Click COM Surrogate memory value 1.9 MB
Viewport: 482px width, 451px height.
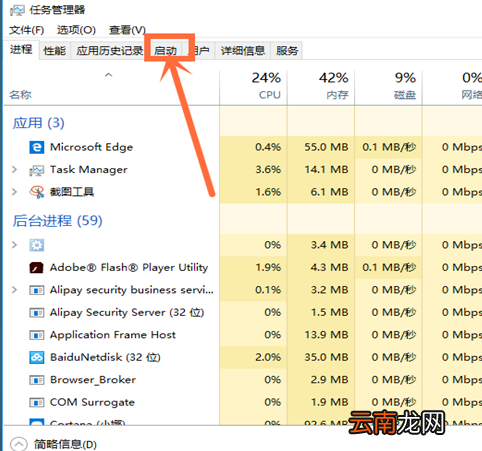[329, 402]
